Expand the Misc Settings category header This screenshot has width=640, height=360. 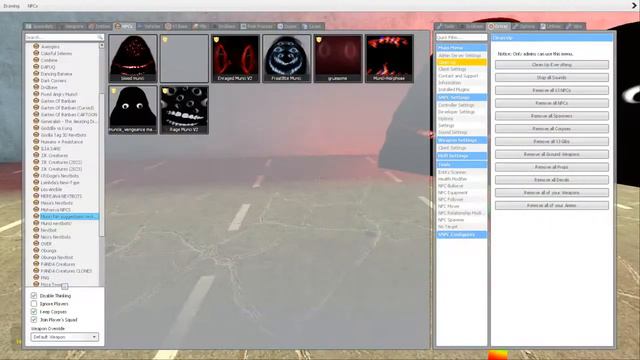462,156
